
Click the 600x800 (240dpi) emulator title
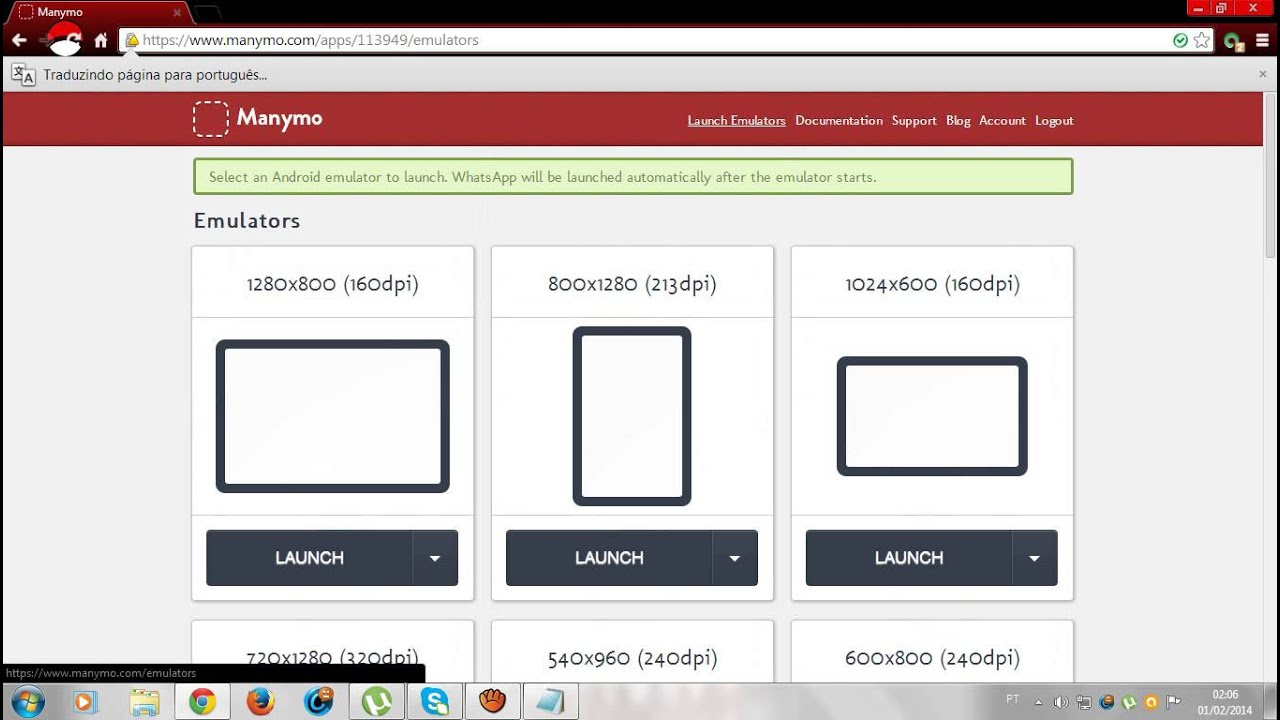[932, 658]
